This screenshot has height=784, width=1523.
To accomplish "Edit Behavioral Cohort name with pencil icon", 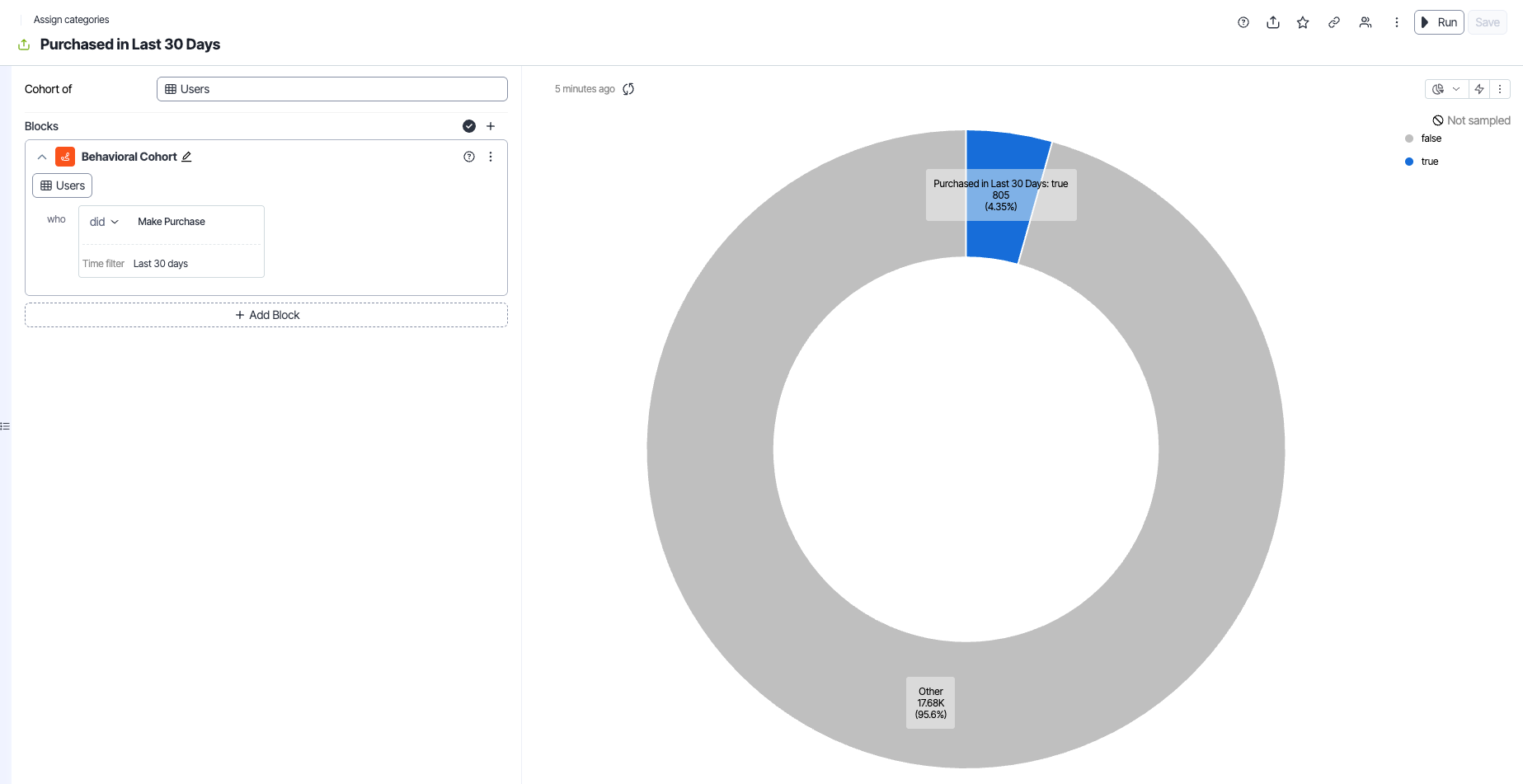I will [x=186, y=157].
